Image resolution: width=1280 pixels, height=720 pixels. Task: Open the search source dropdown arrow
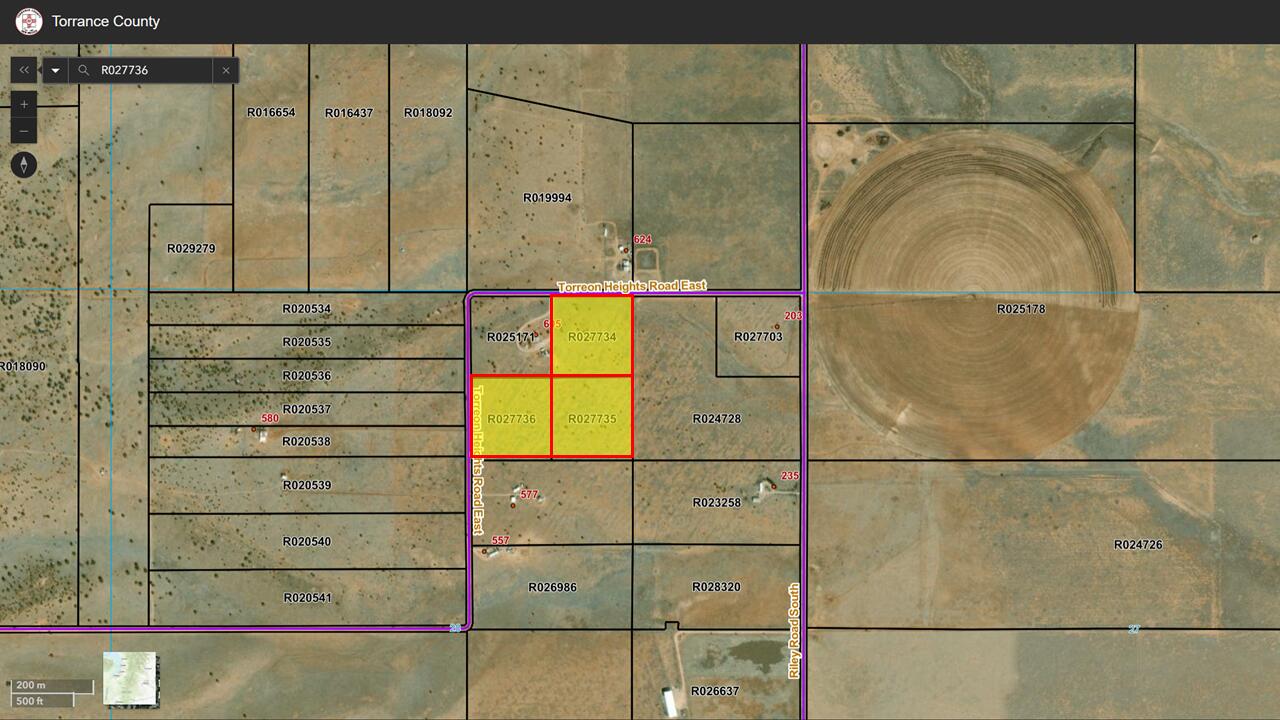[56, 70]
